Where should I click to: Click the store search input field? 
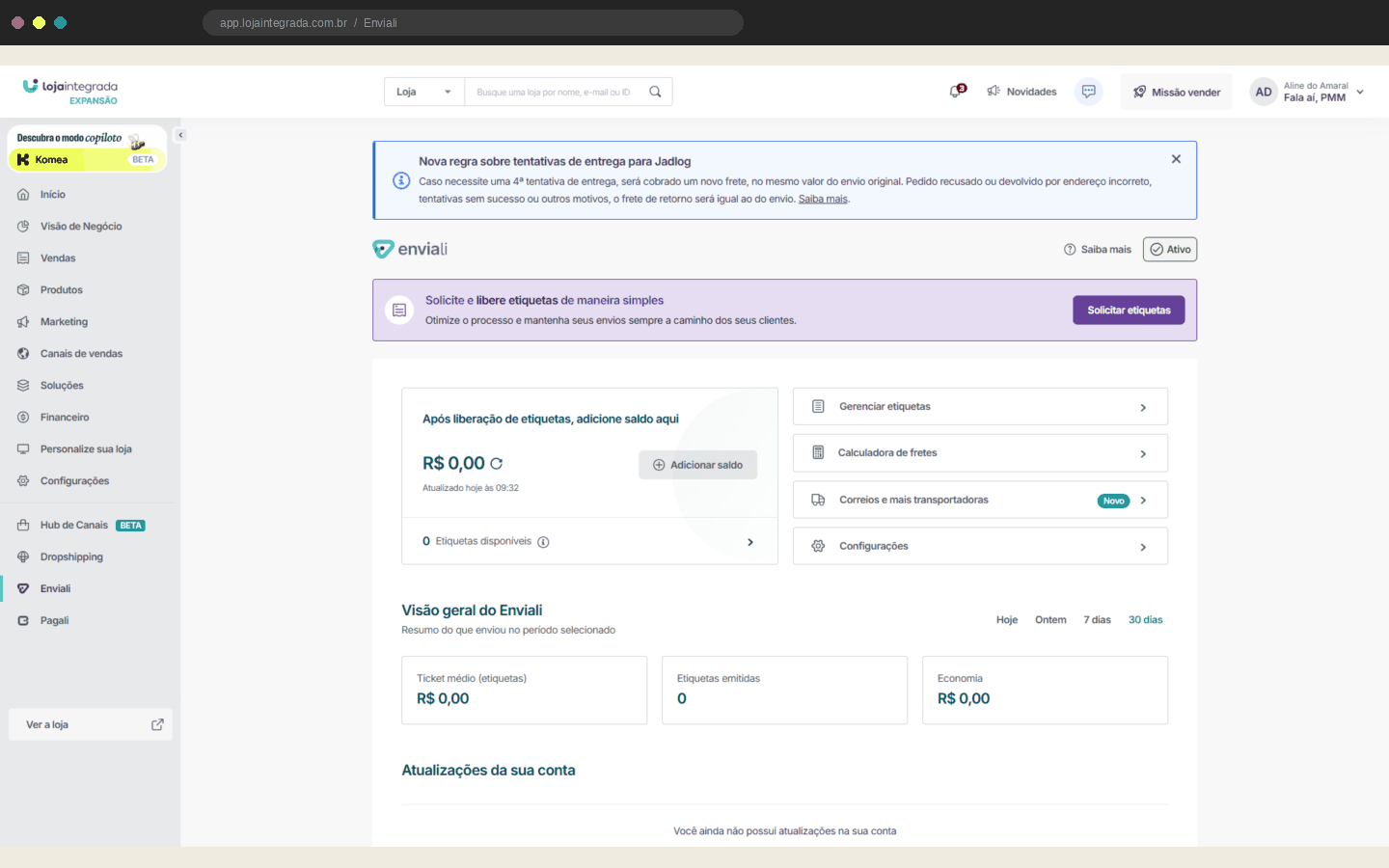(x=555, y=92)
